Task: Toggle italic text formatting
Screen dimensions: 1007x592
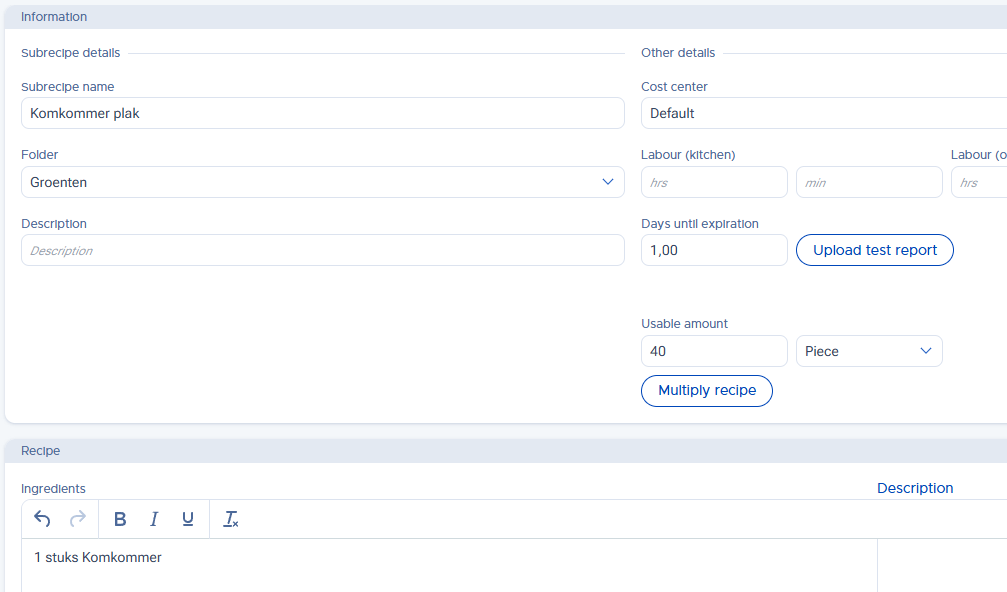Action: 154,519
